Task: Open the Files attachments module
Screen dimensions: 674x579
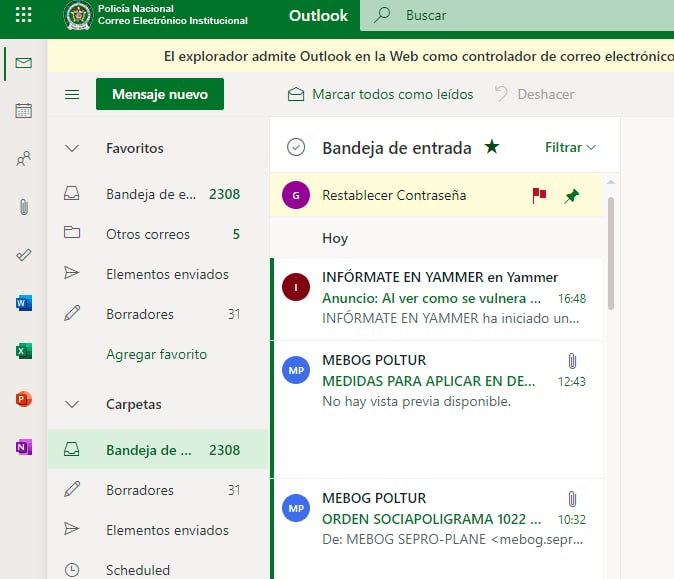Action: (x=24, y=207)
